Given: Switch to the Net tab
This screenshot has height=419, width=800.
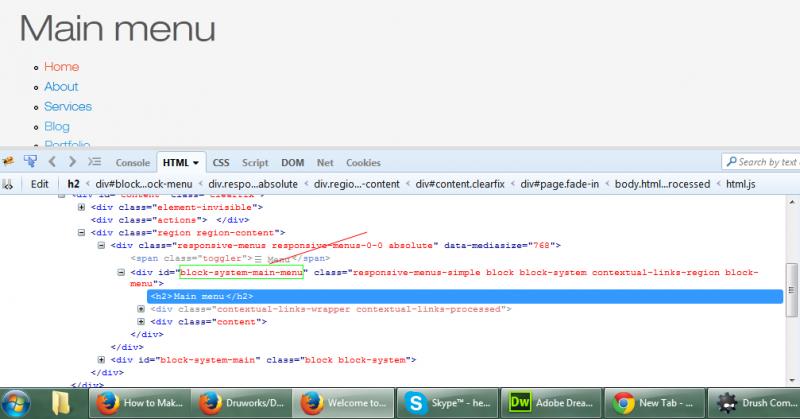Looking at the screenshot, I should pyautogui.click(x=325, y=163).
